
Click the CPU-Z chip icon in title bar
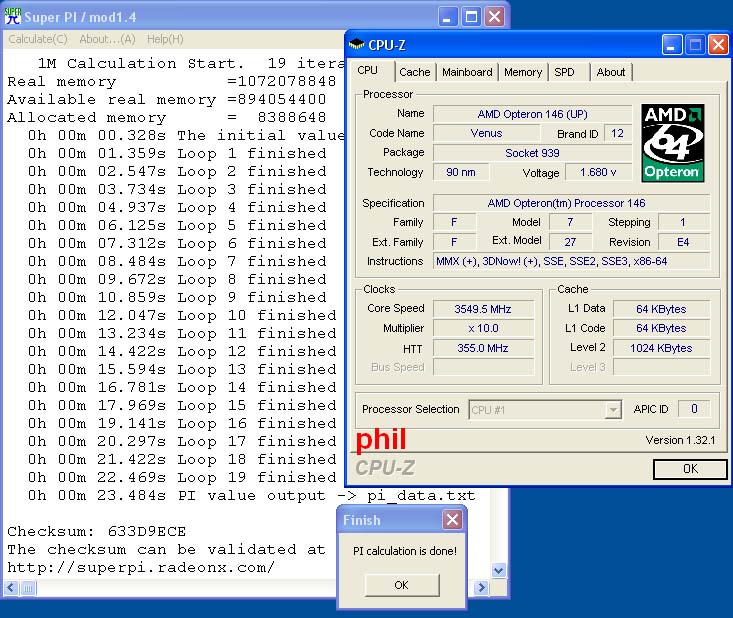coord(357,45)
